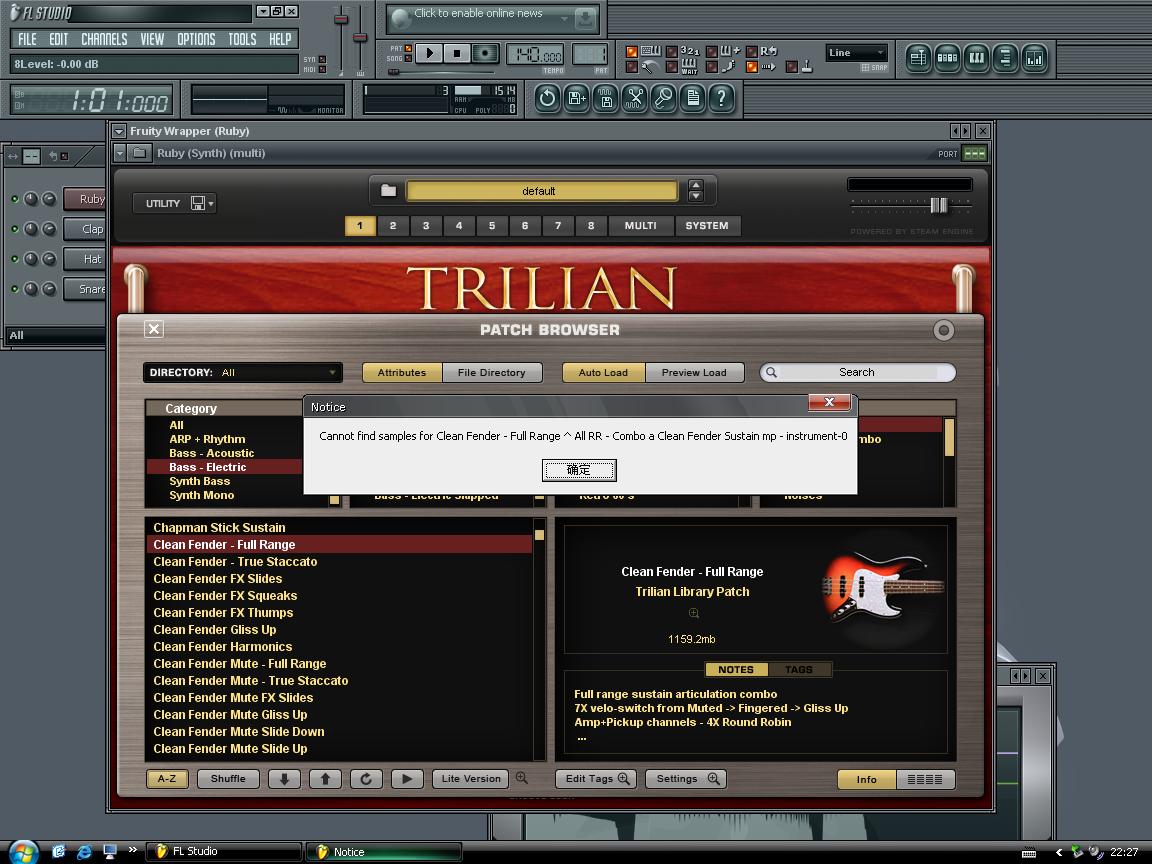
Task: Click the File Directory button
Action: pos(492,372)
